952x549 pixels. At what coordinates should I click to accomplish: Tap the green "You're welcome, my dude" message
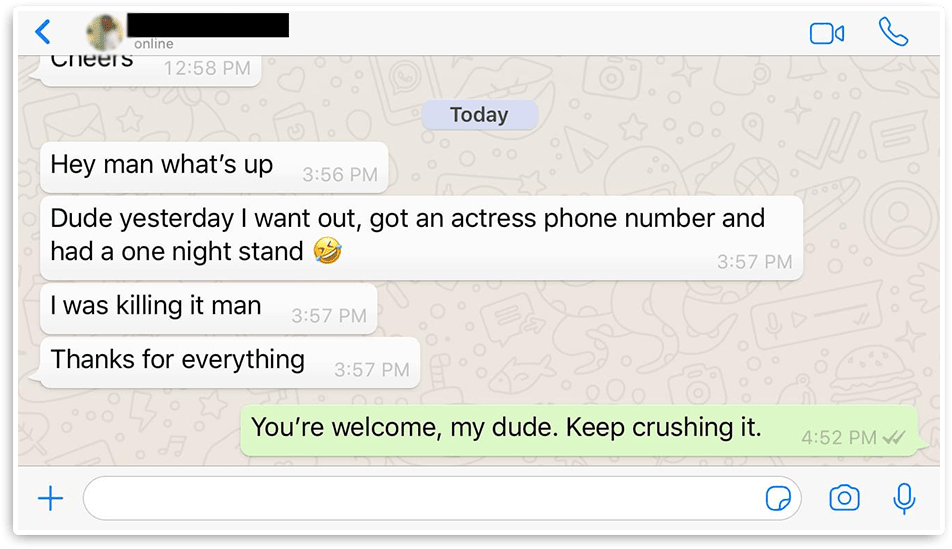coord(579,430)
